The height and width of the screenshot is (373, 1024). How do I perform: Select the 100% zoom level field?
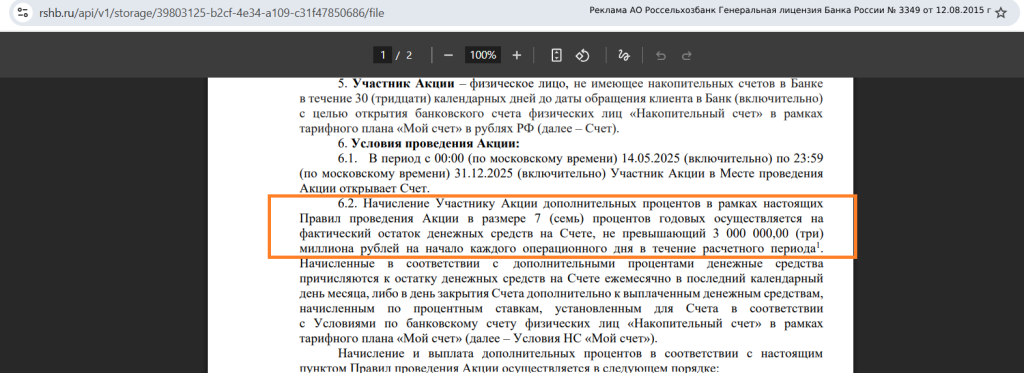coord(483,56)
